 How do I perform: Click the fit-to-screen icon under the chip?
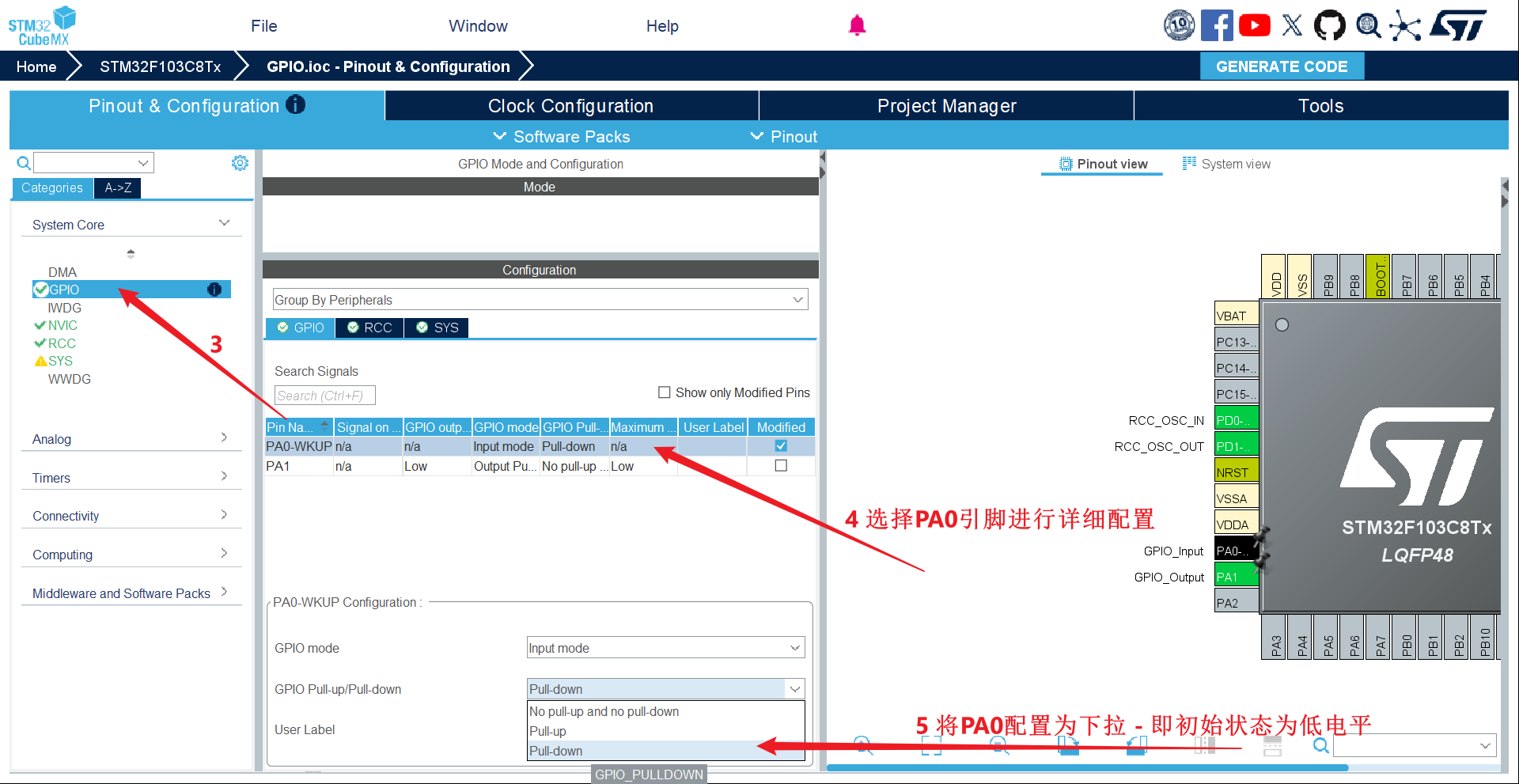(x=931, y=745)
